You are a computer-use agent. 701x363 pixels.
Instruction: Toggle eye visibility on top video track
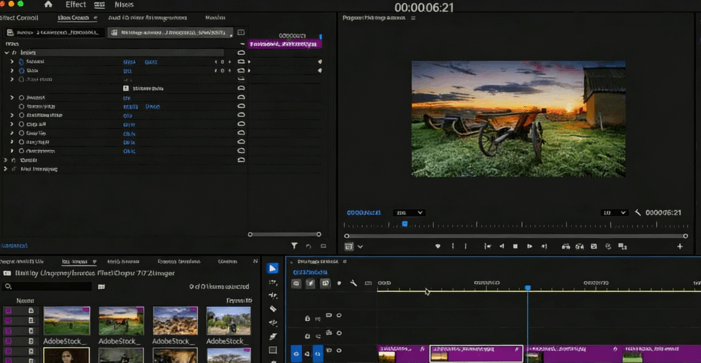339,316
